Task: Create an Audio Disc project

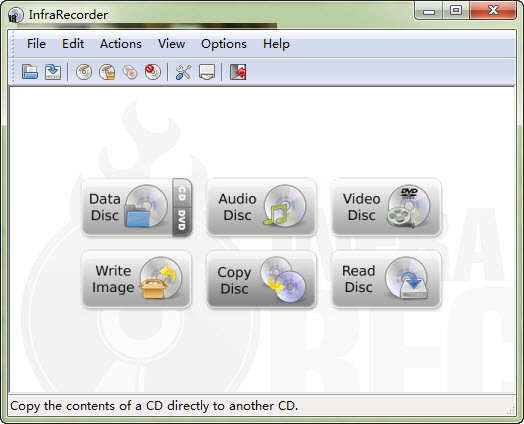Action: tap(261, 207)
